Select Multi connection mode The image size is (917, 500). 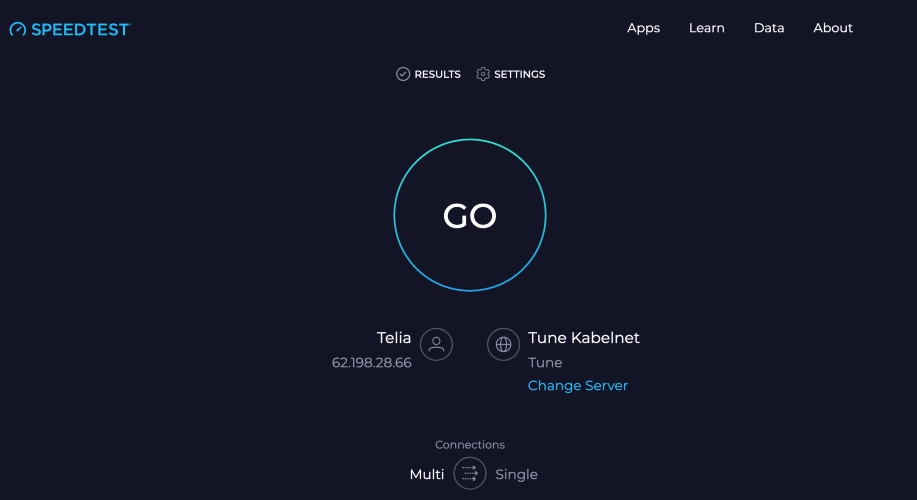(x=427, y=474)
